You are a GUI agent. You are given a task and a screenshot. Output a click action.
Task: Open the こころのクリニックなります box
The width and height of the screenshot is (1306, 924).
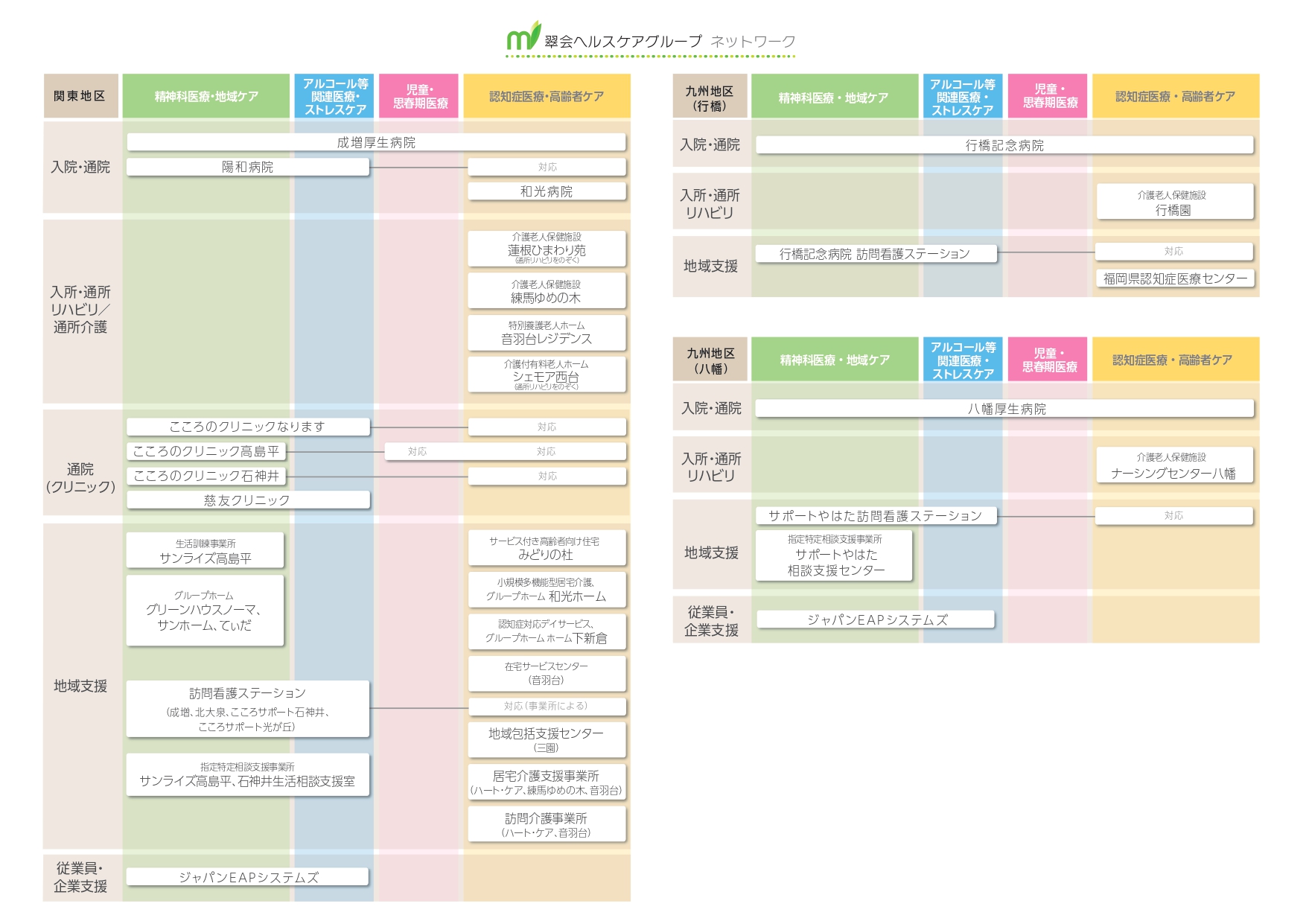tap(247, 427)
